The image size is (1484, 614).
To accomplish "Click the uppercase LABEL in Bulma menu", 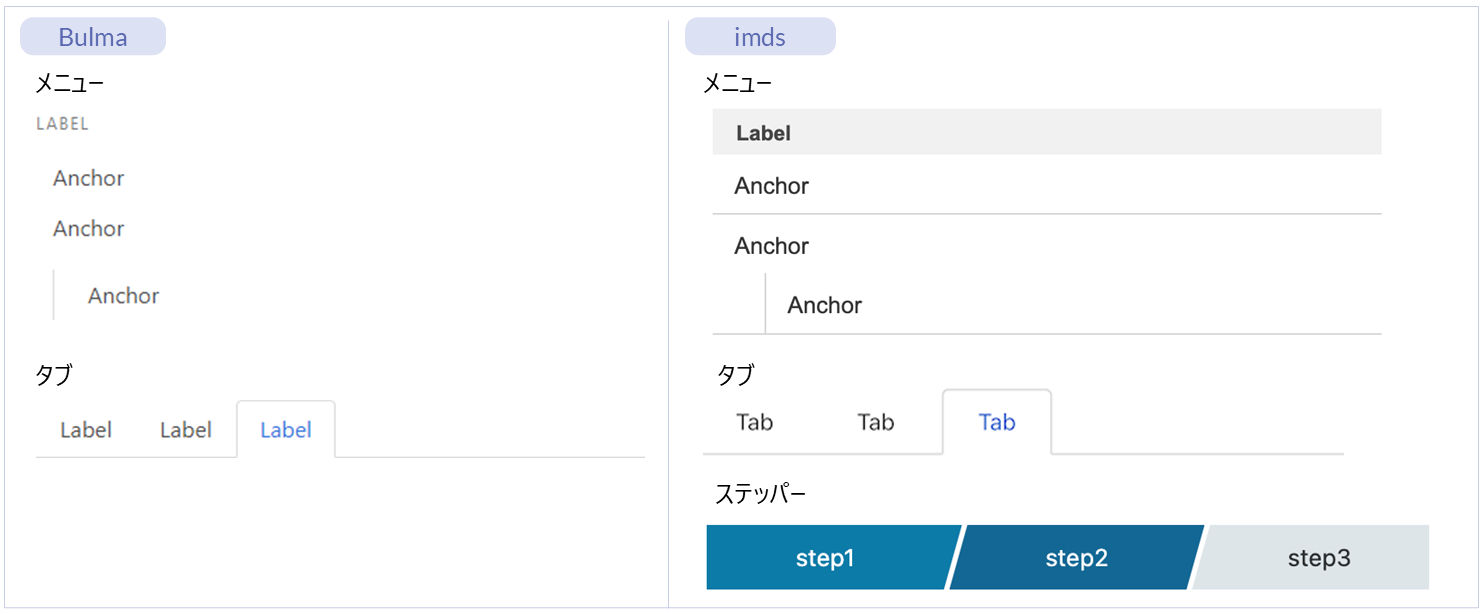I will [62, 125].
